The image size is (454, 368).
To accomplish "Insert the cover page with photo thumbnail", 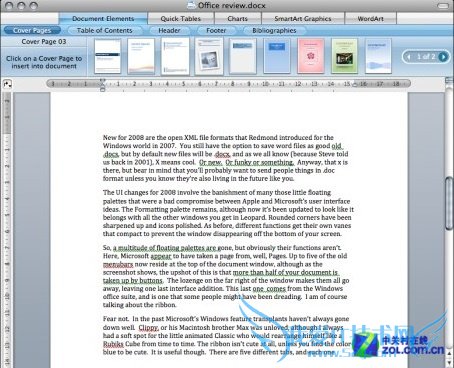I will click(209, 56).
